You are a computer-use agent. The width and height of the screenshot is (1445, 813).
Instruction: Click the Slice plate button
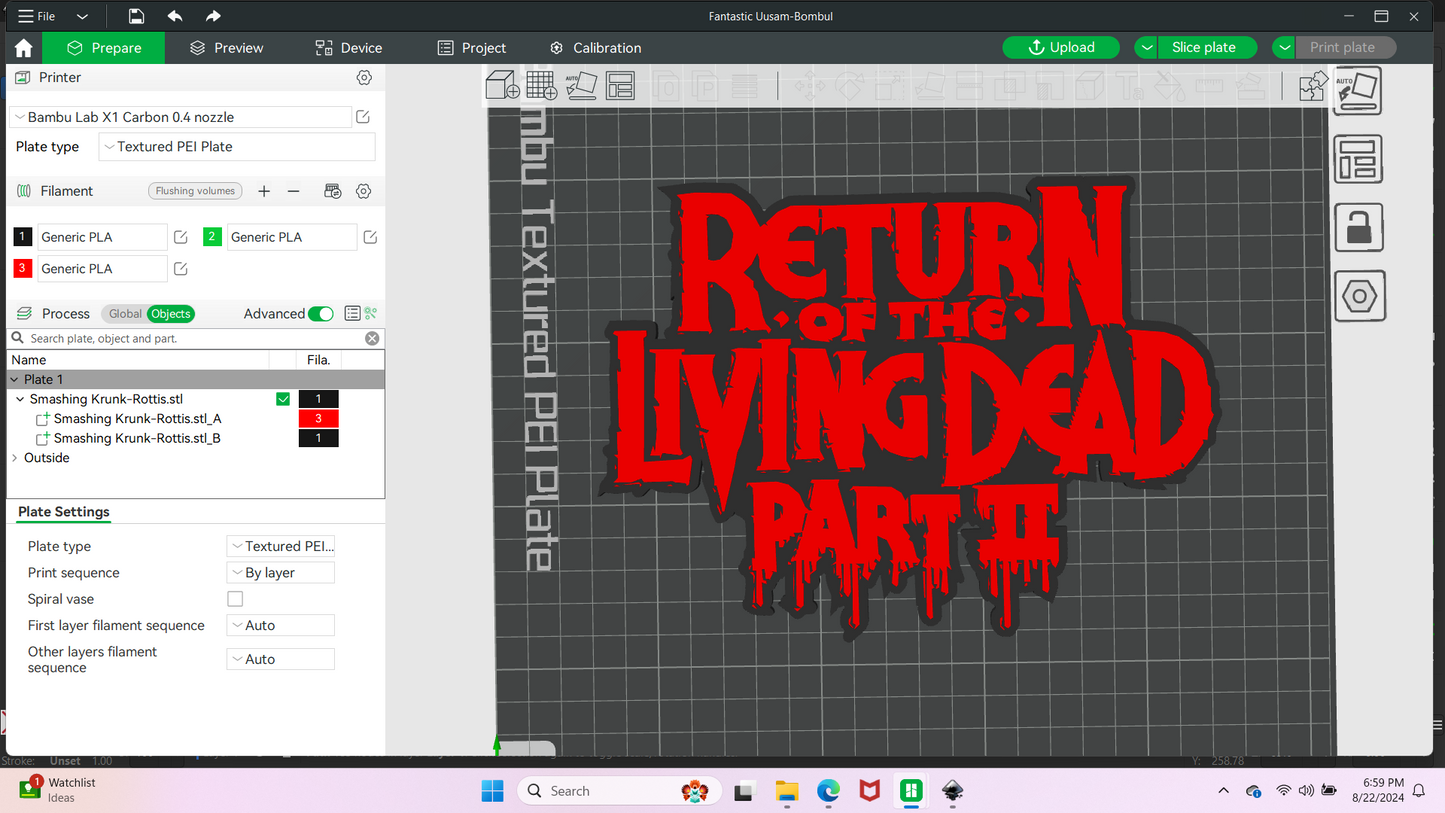pos(1208,48)
